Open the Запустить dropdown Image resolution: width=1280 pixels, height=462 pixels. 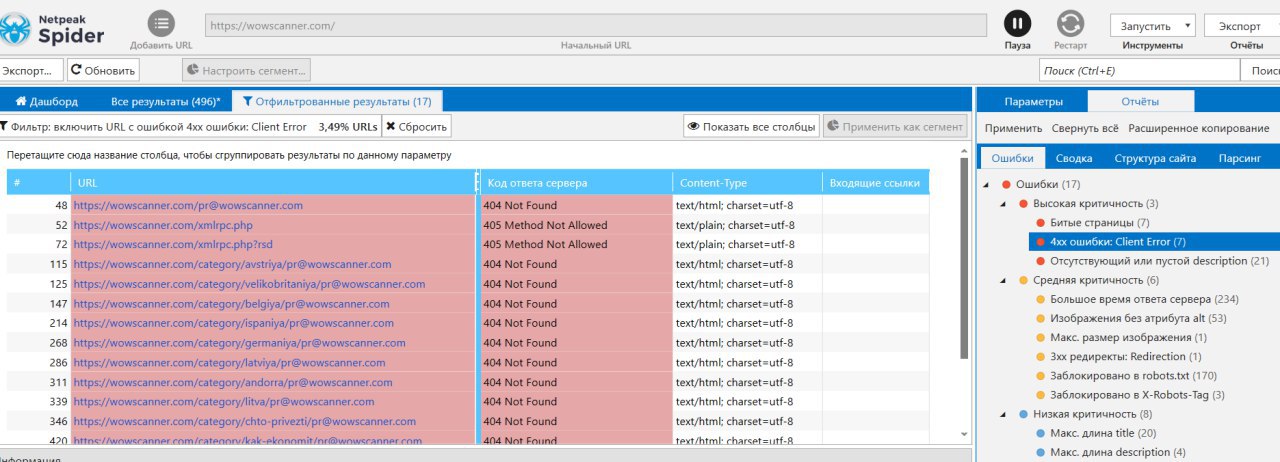pyautogui.click(x=1153, y=26)
